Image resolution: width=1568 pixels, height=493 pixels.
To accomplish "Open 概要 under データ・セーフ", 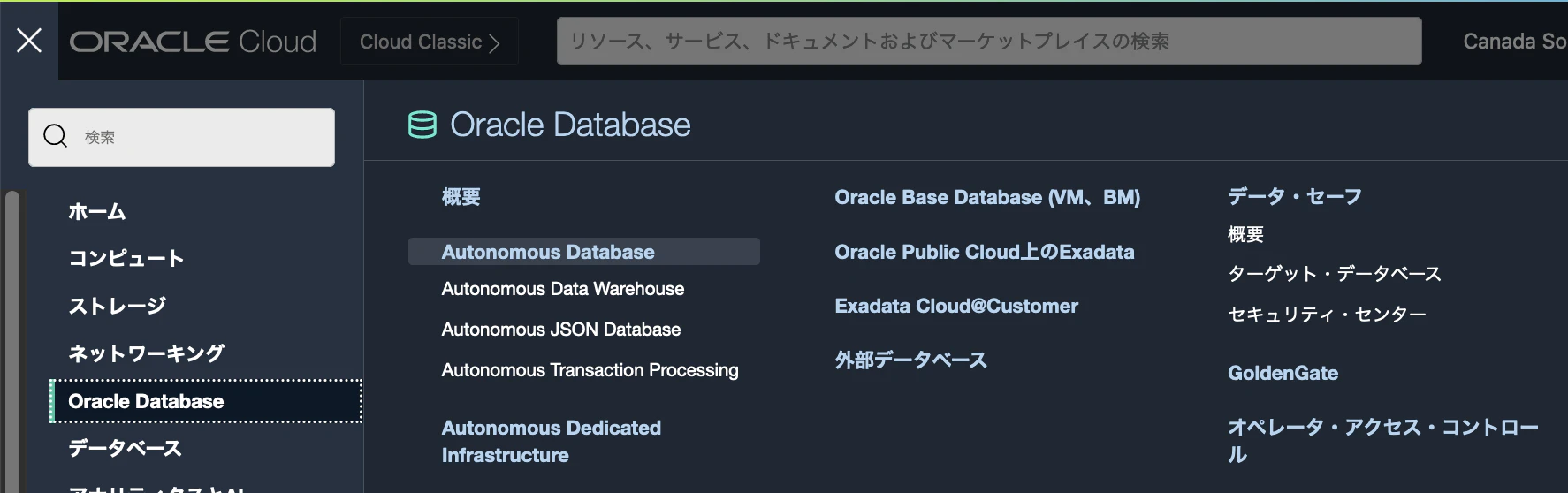I will coord(1245,234).
